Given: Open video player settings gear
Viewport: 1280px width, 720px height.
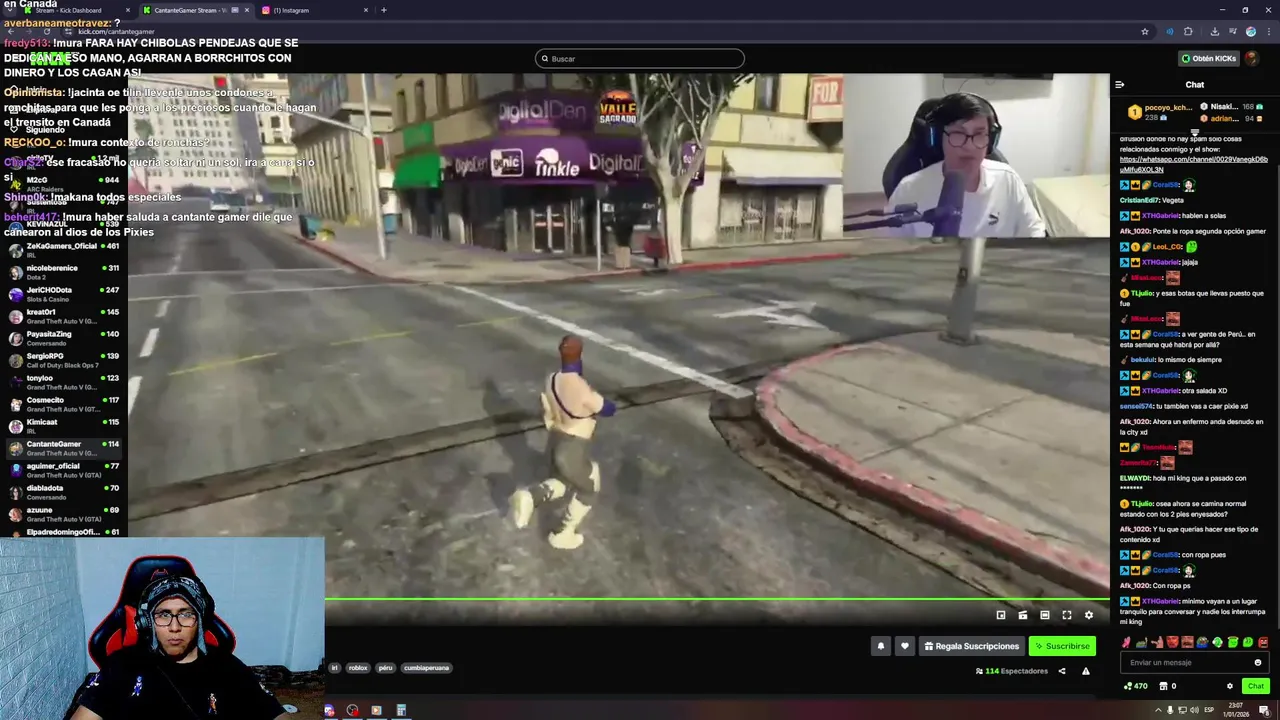Looking at the screenshot, I should point(1089,615).
